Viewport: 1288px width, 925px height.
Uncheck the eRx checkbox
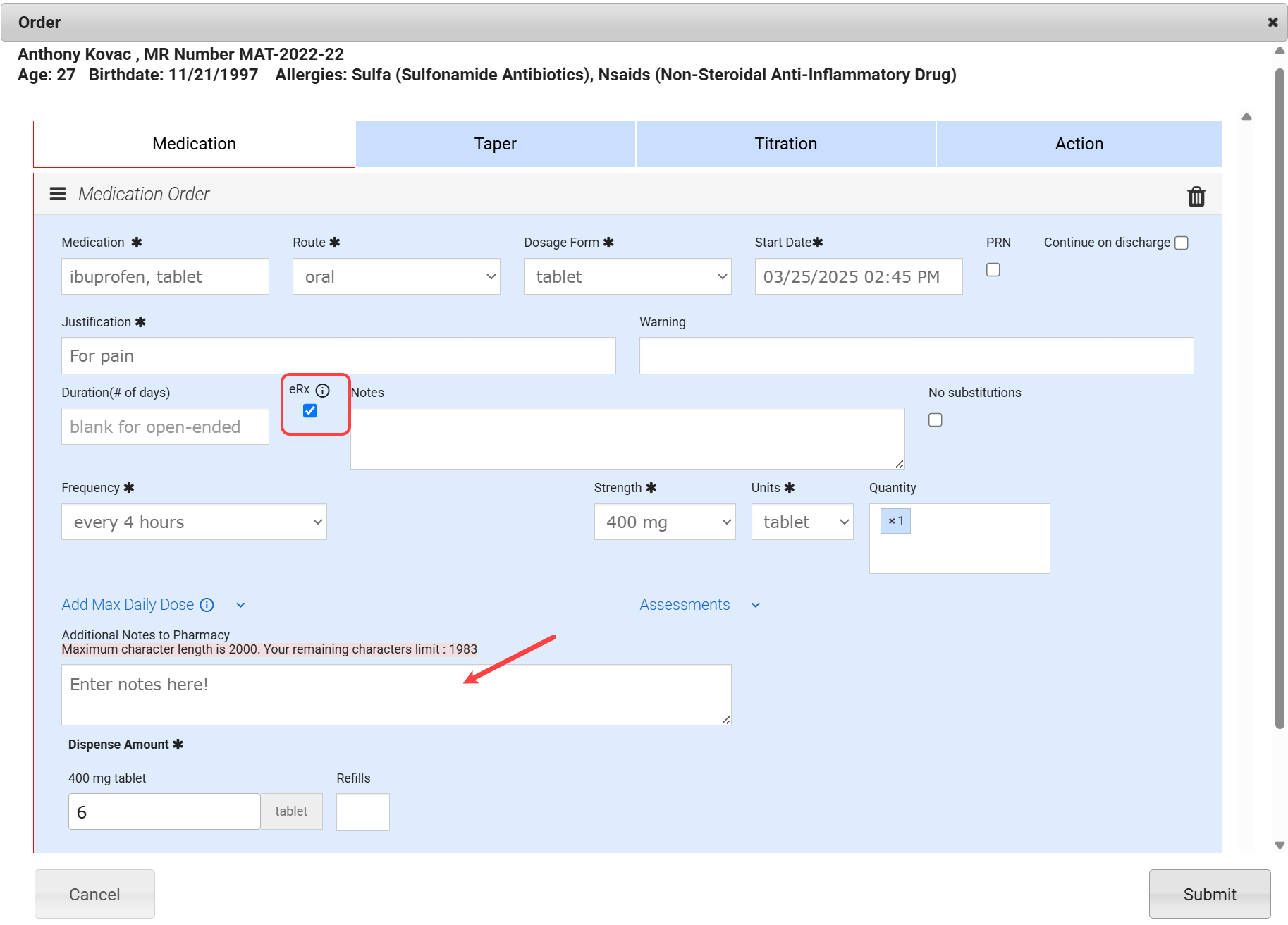(x=309, y=410)
